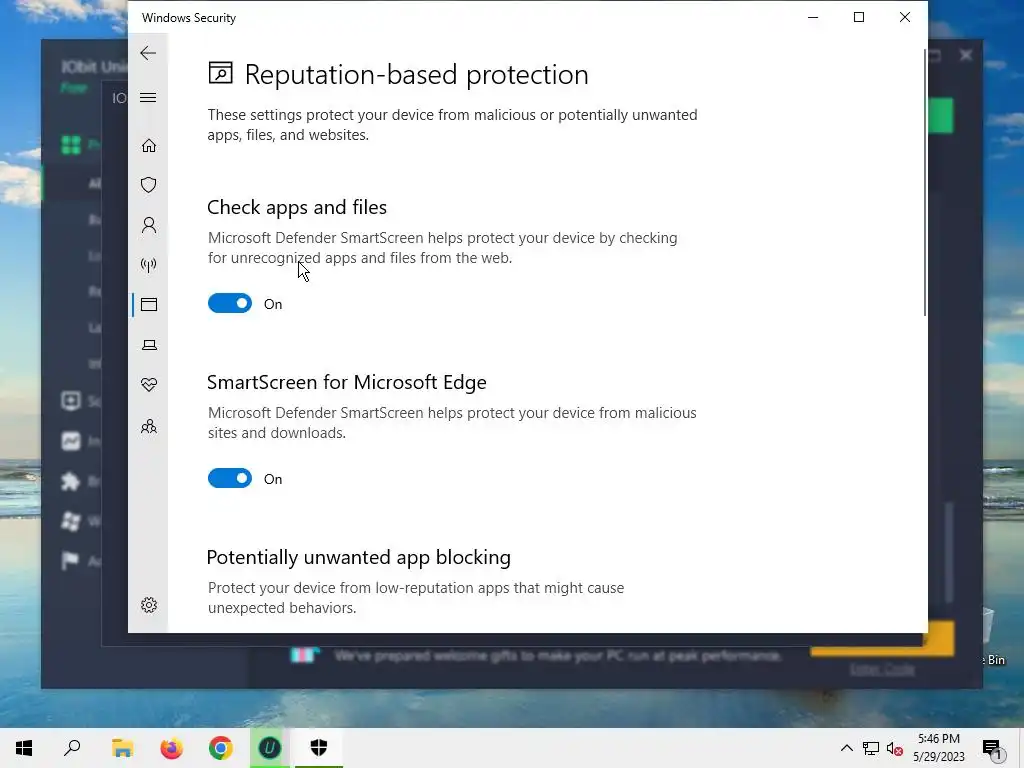Switch to IObit Uninstaller taskbar icon

[x=270, y=748]
